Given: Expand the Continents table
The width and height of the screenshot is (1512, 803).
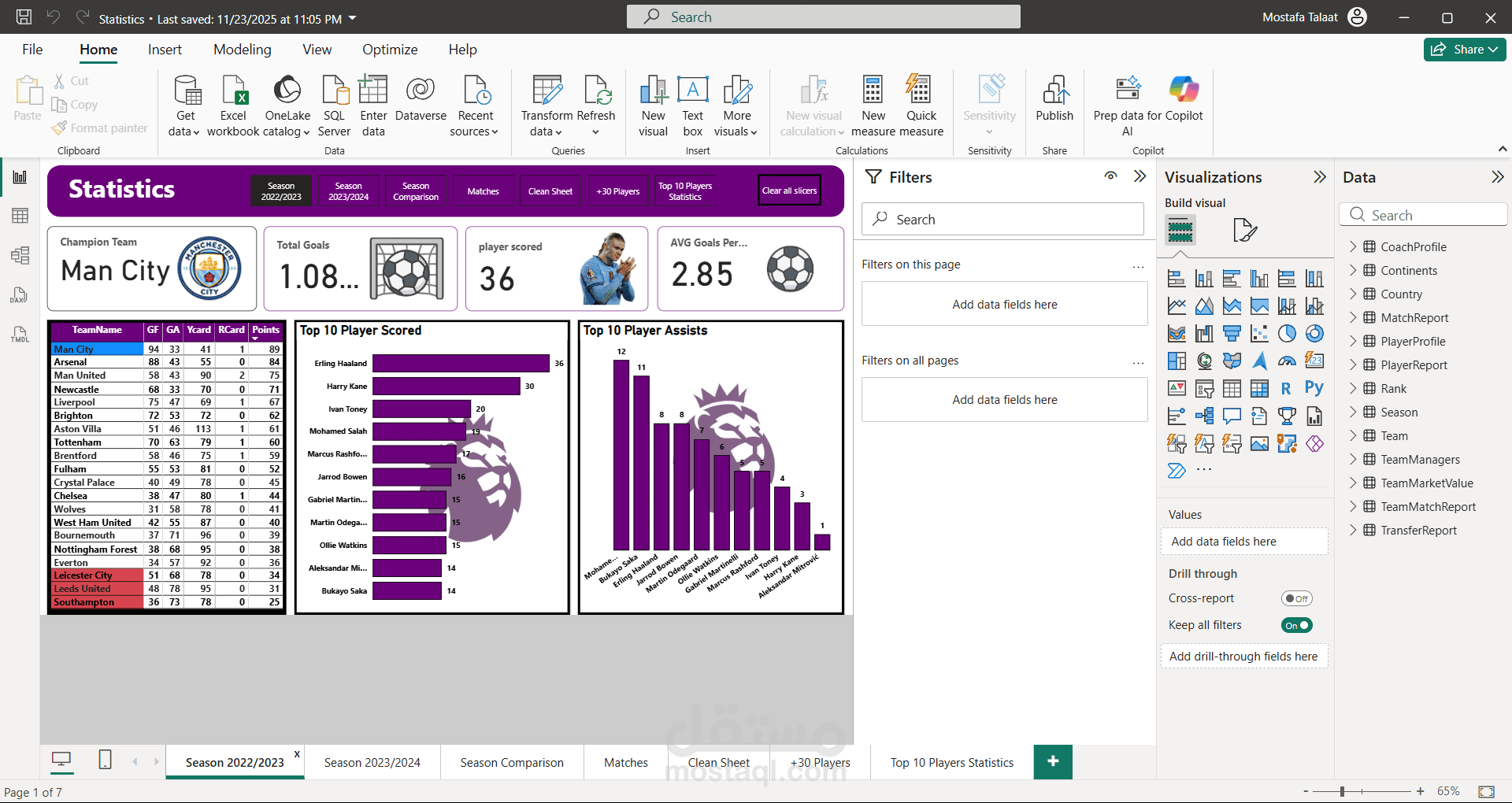Looking at the screenshot, I should tap(1353, 270).
